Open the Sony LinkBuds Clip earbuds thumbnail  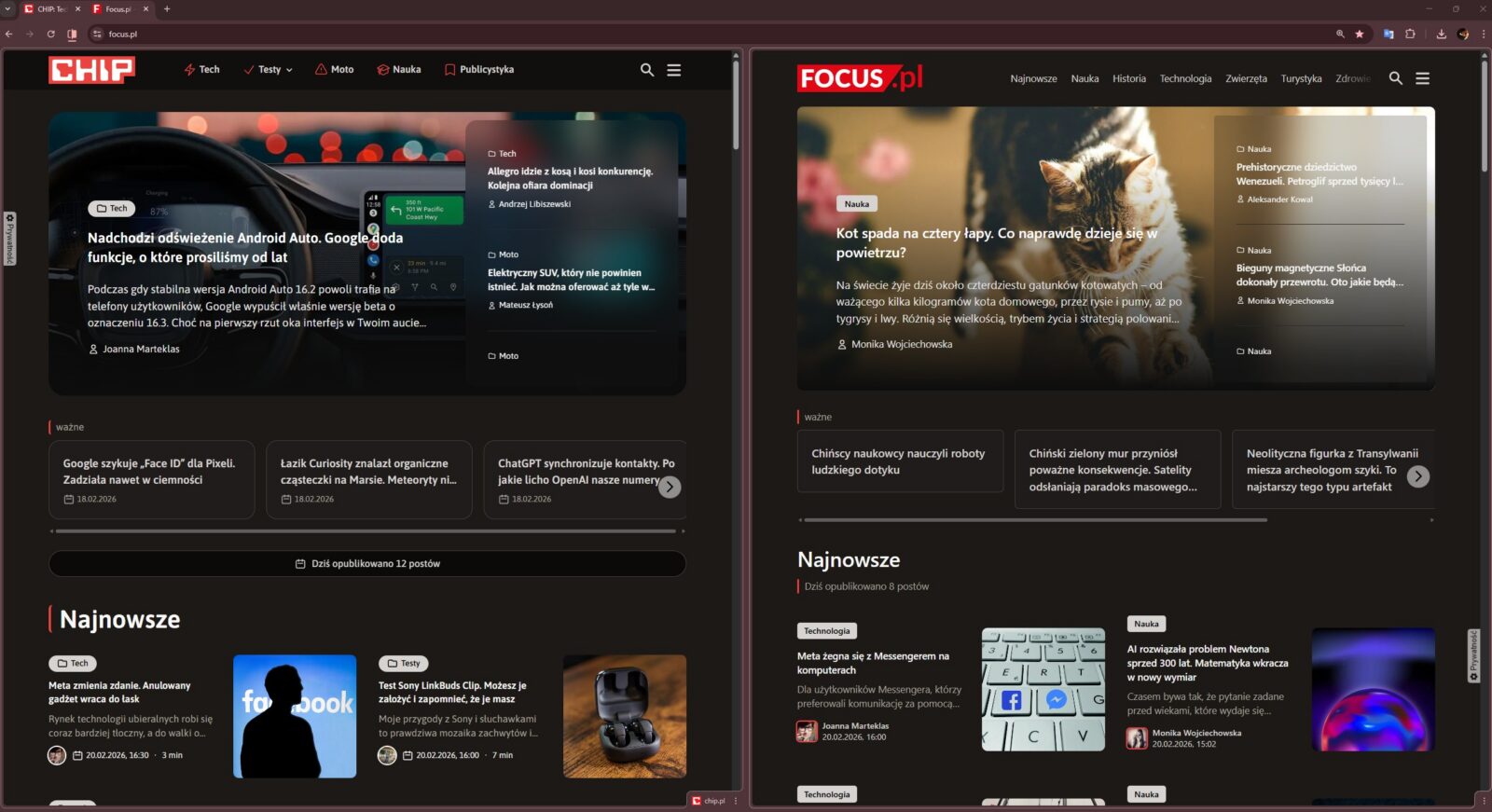pos(624,716)
